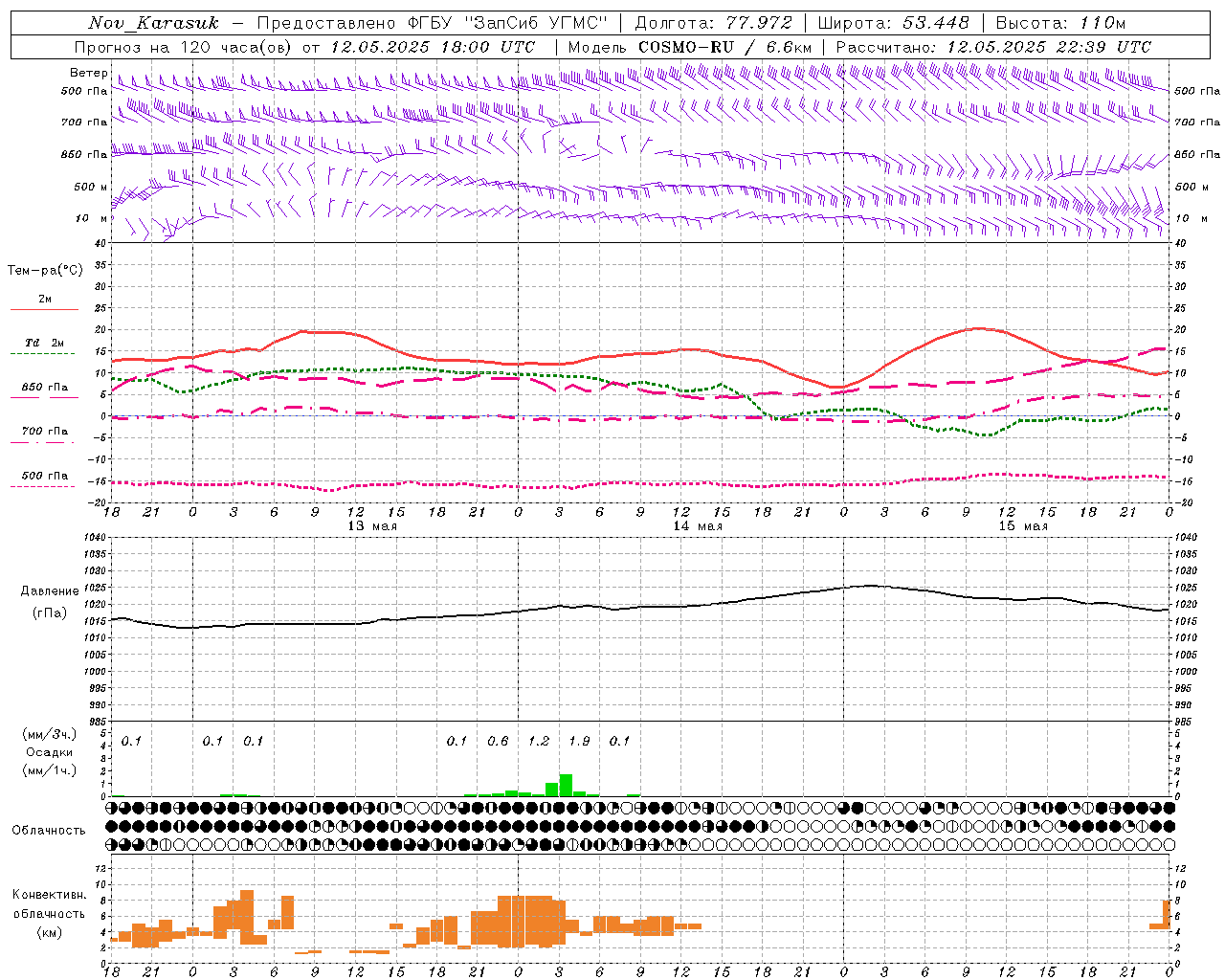Click the '(мм/1ч.)' precipitation unit label
This screenshot has height=980, width=1225.
tap(50, 770)
